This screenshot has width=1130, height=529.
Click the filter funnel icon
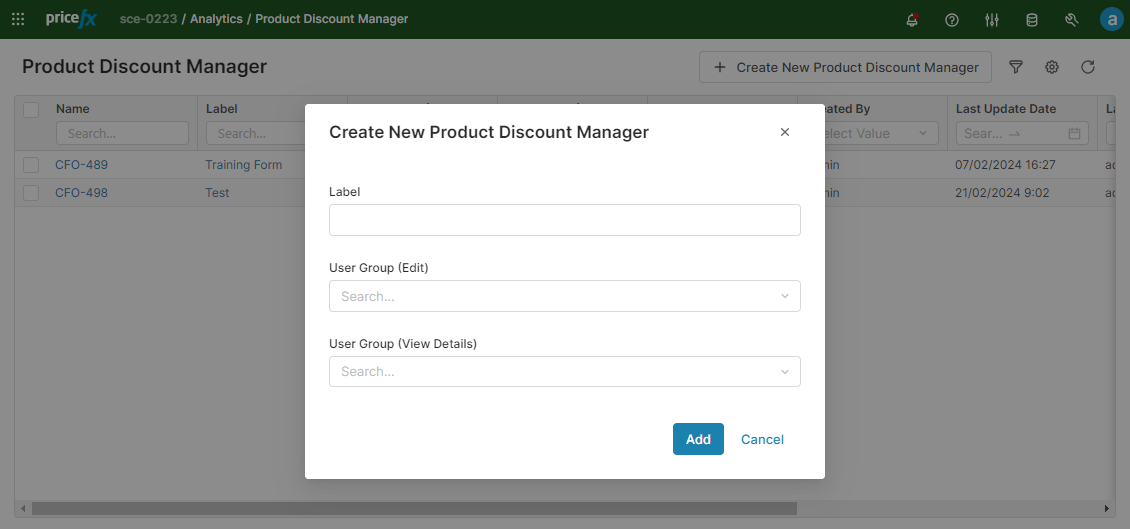[x=1016, y=67]
